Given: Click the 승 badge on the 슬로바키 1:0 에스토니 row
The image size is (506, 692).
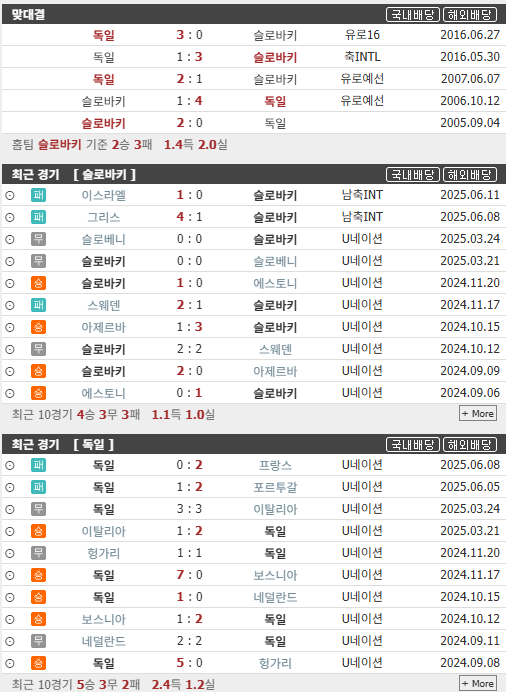Looking at the screenshot, I should [x=38, y=283].
